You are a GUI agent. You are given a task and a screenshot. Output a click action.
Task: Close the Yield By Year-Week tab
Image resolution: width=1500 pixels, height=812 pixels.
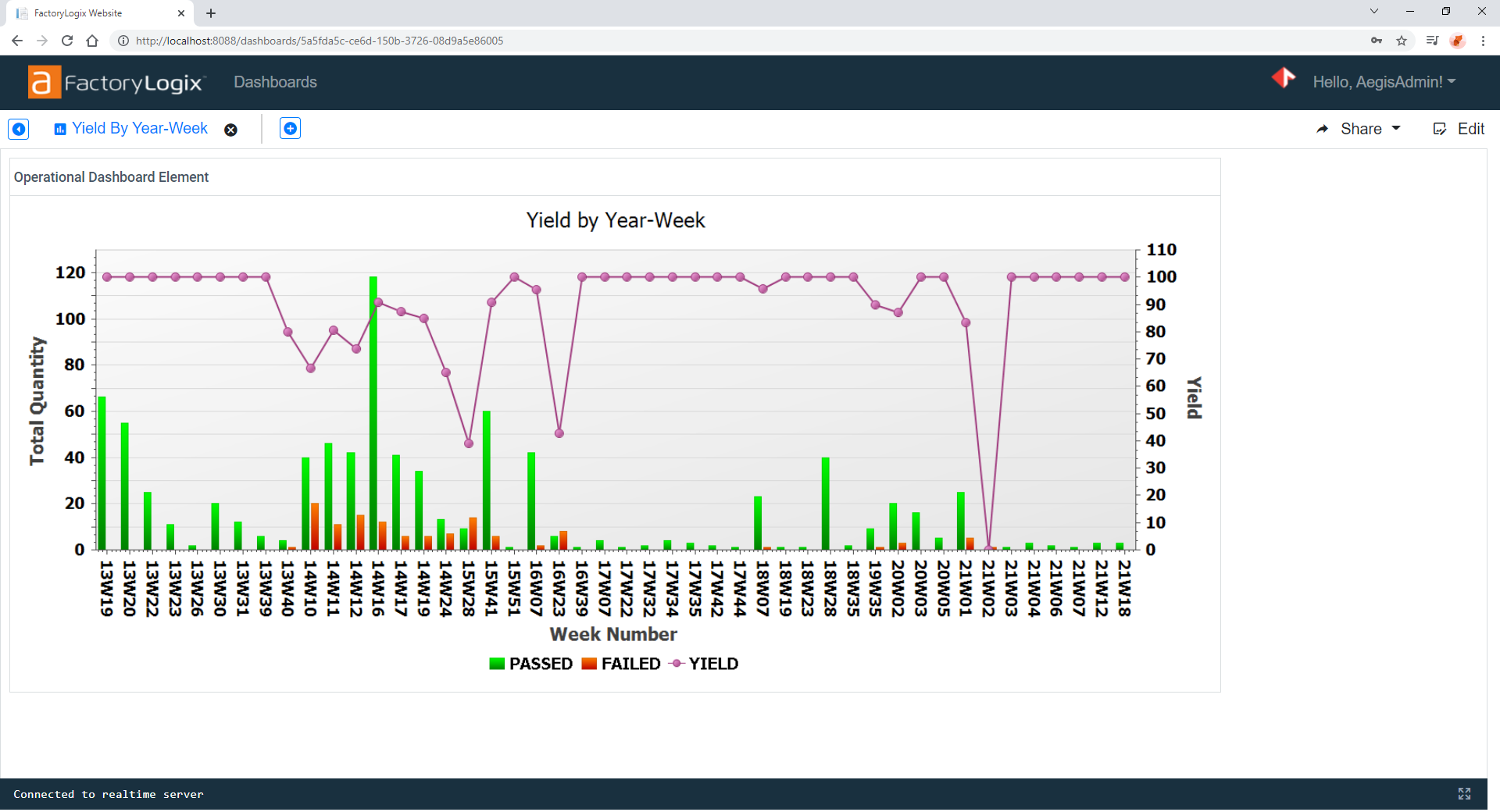coord(230,130)
